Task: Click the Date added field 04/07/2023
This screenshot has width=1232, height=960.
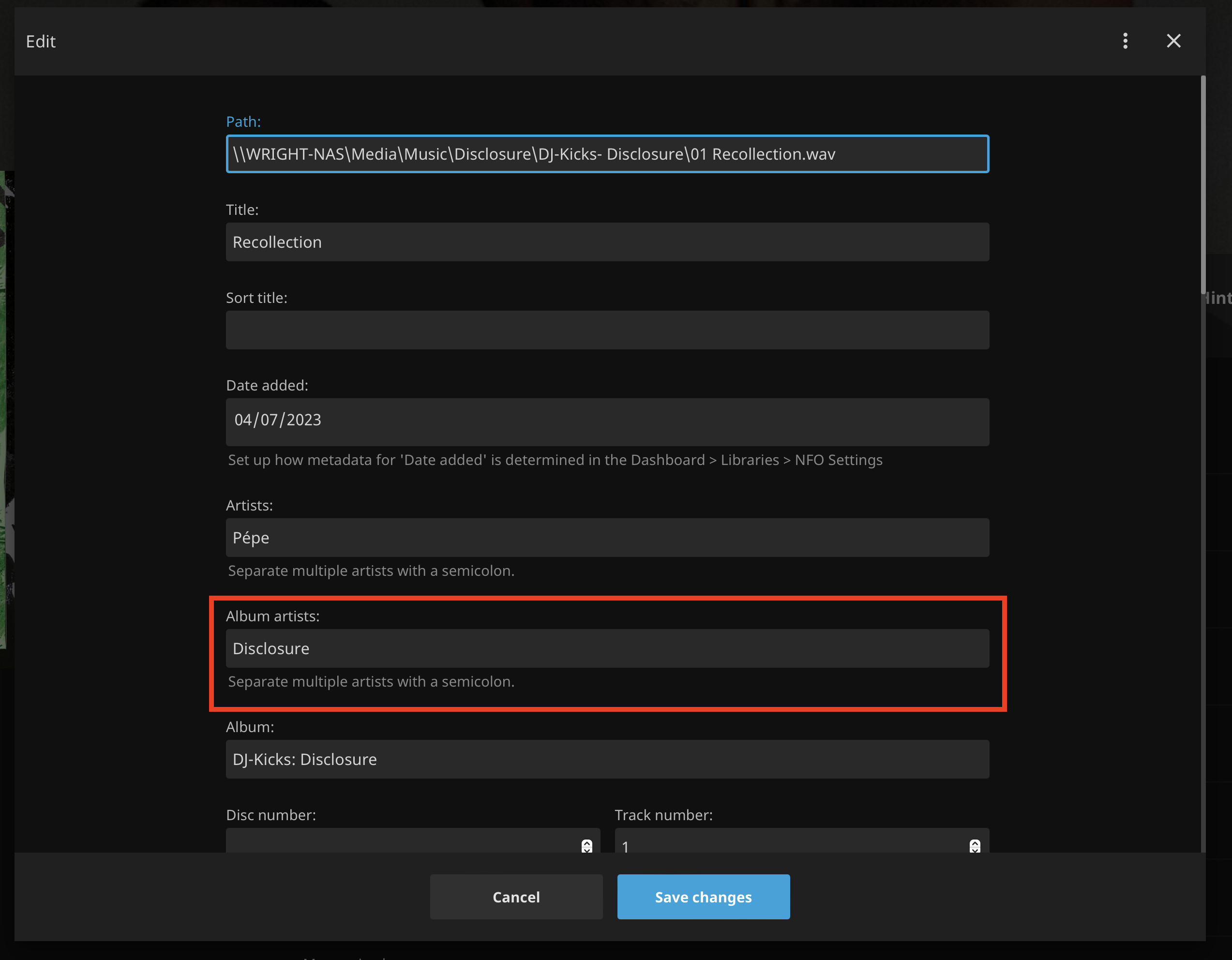Action: [x=607, y=422]
